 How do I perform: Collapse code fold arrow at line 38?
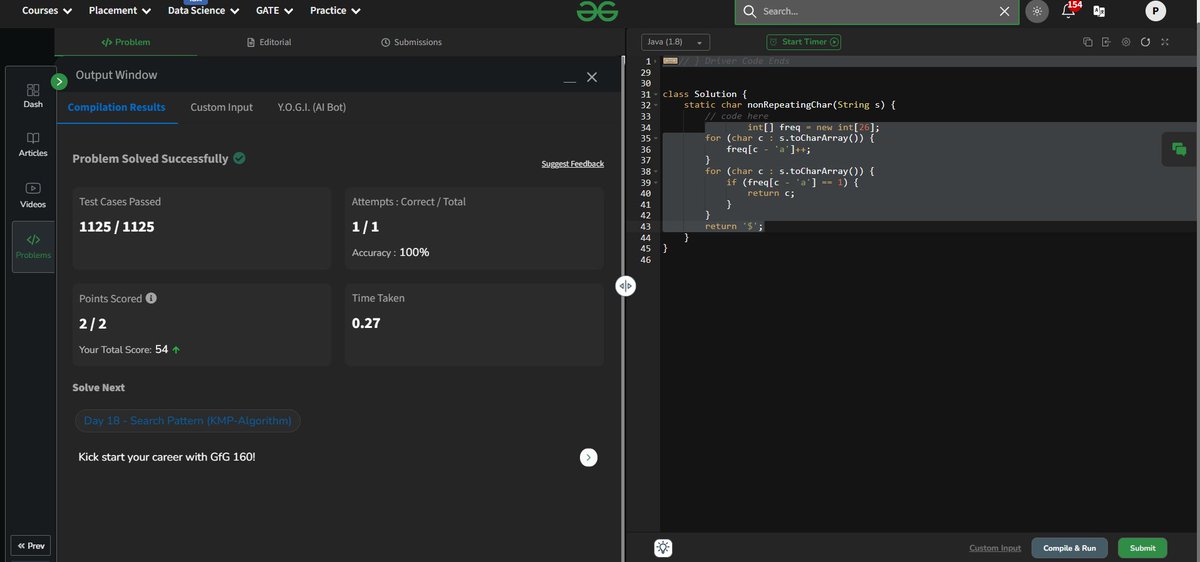coord(656,172)
